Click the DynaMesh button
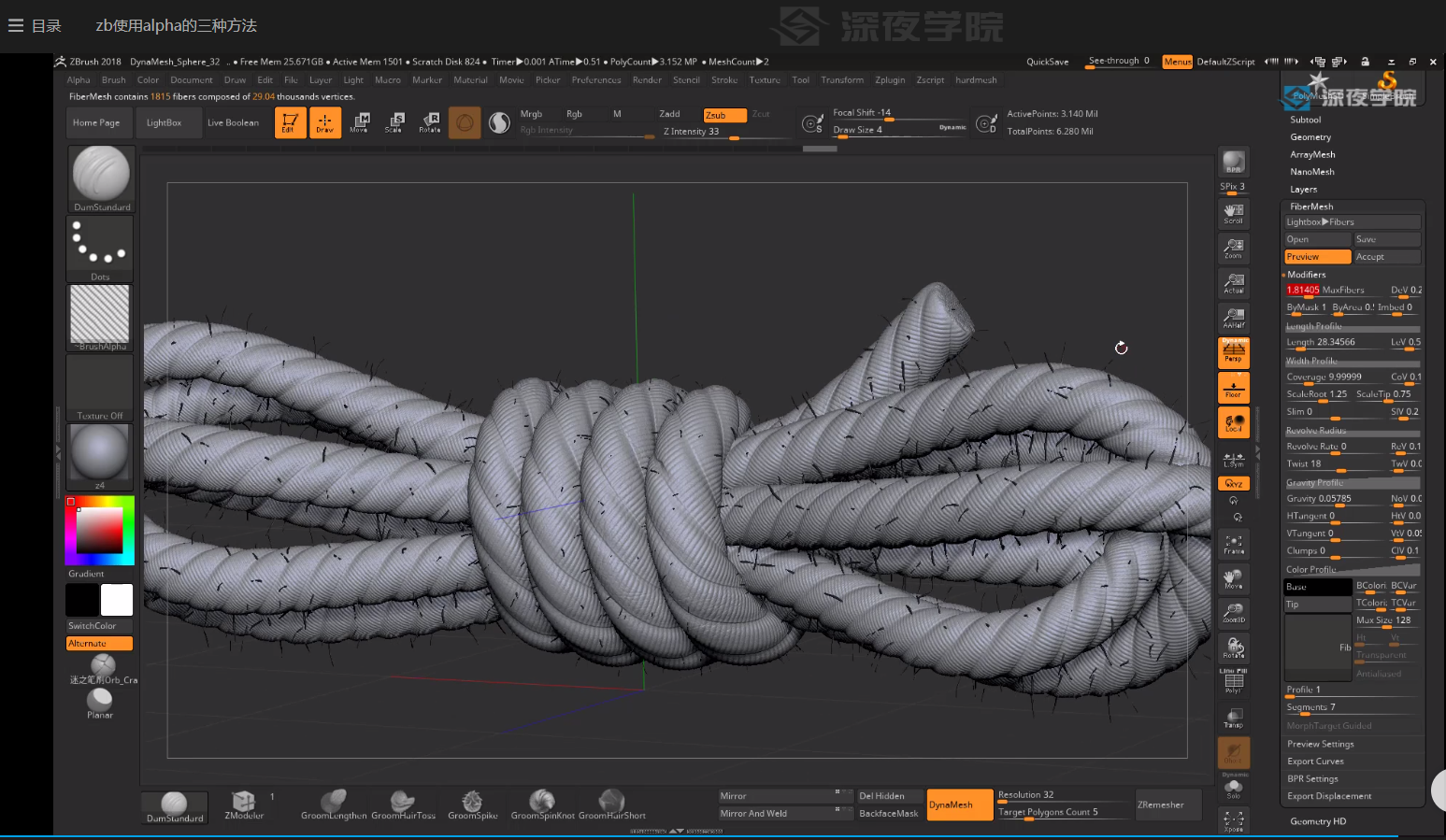 click(960, 804)
